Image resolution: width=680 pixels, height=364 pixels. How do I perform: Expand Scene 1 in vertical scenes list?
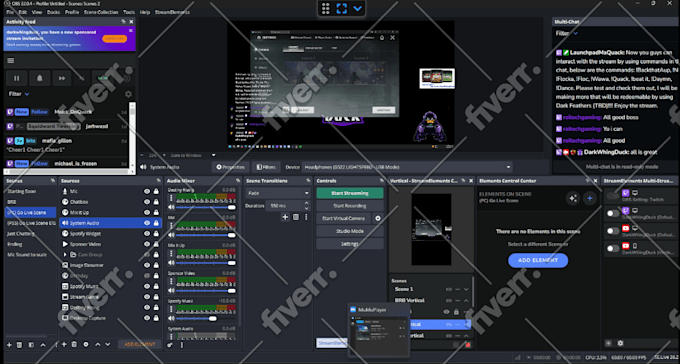coord(466,289)
